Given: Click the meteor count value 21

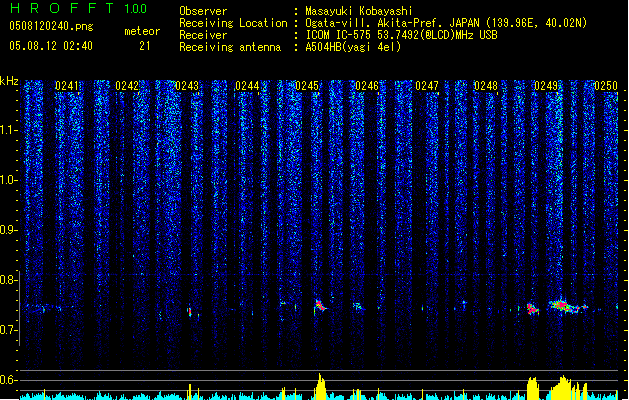Looking at the screenshot, I should [145, 46].
